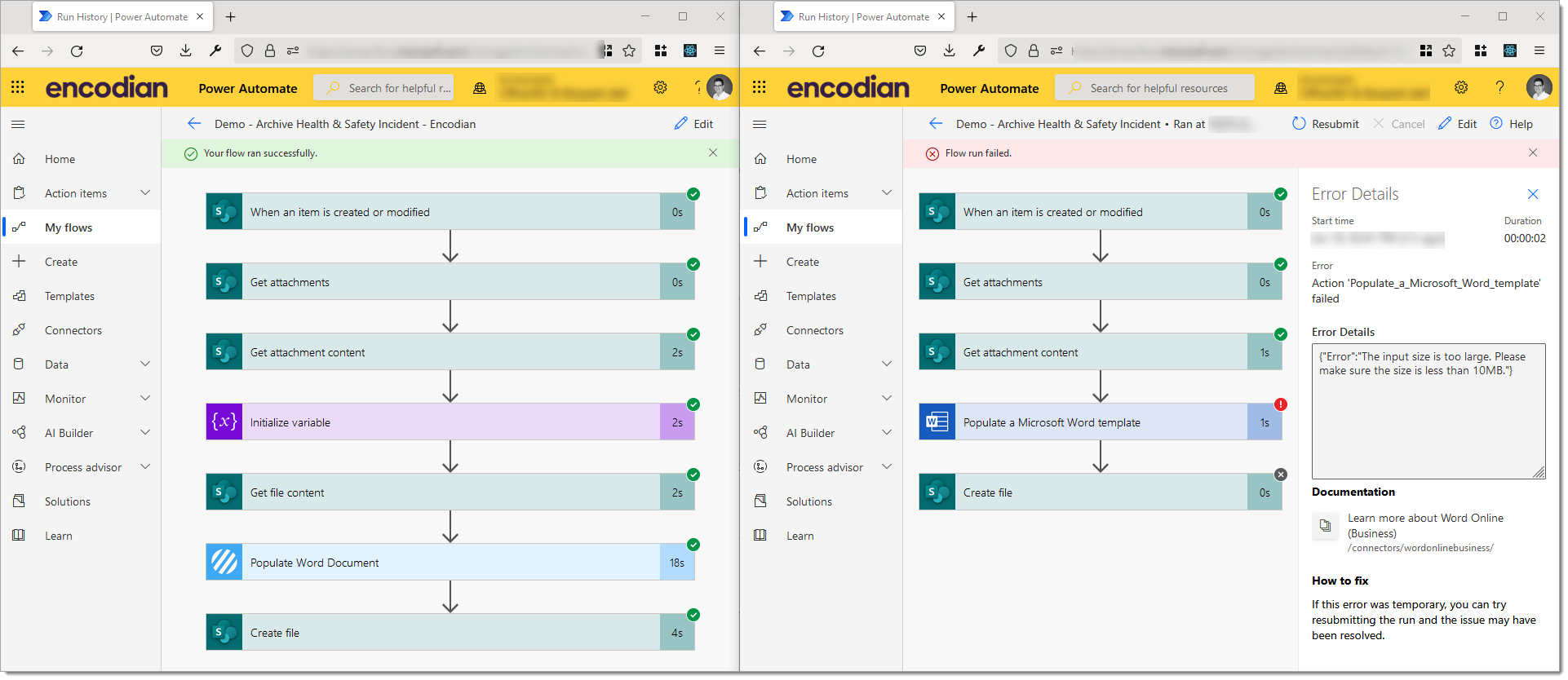Switch to Run History tab in left browser
This screenshot has width=1568, height=680.
click(x=122, y=16)
